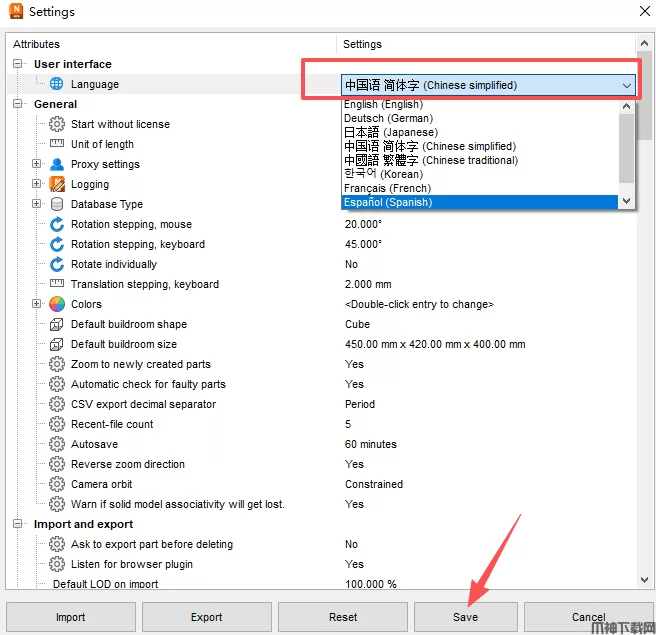Image resolution: width=656 pixels, height=635 pixels.
Task: Click the Default LOD on import row
Action: (322, 584)
